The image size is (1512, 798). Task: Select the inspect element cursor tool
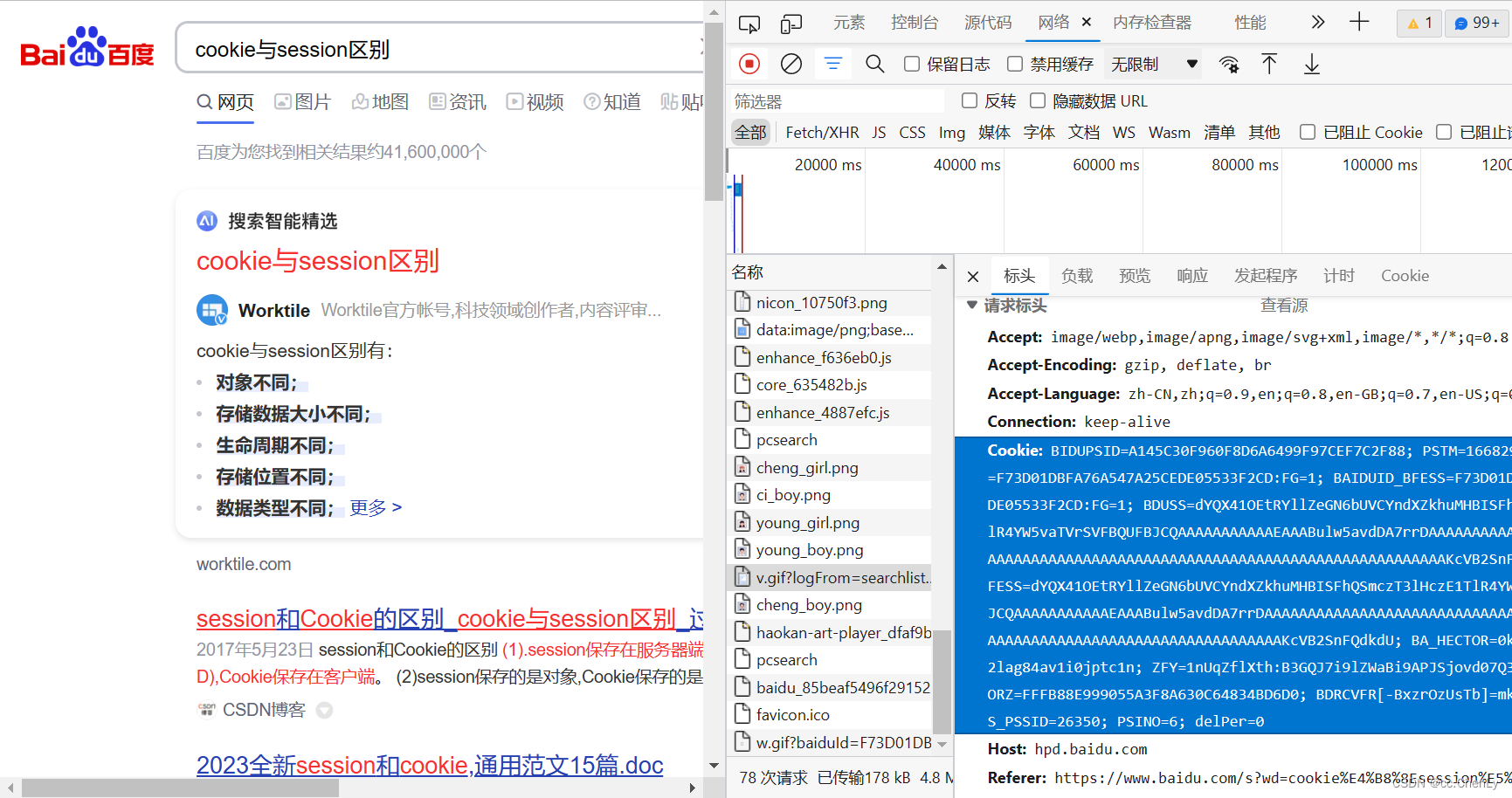[749, 23]
